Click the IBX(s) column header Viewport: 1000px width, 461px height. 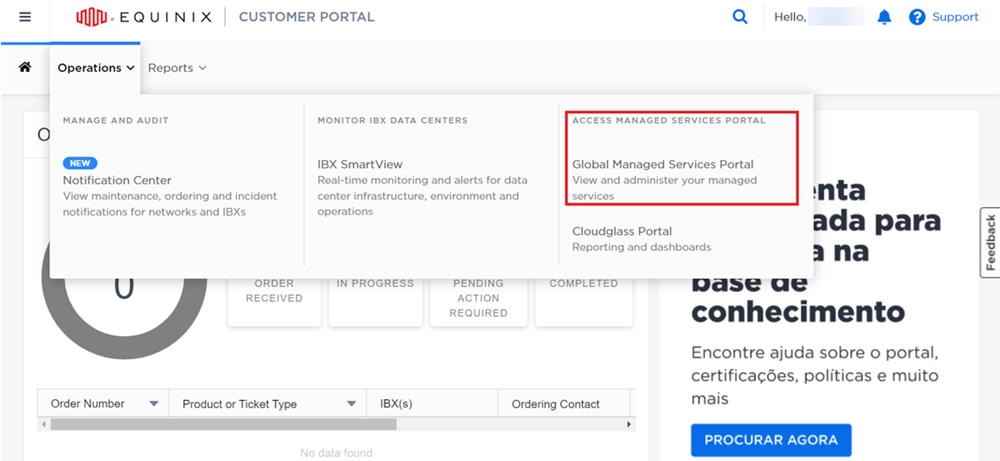click(x=432, y=404)
